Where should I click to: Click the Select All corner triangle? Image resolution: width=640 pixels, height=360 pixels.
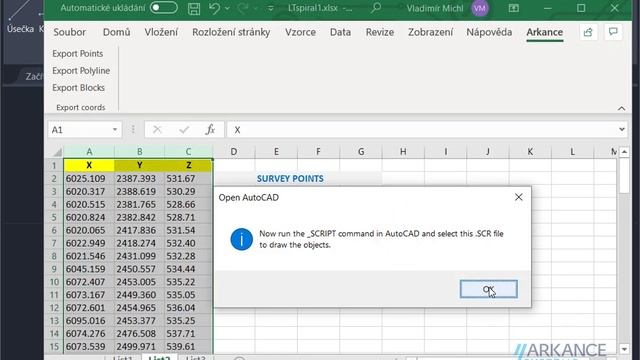[57, 152]
